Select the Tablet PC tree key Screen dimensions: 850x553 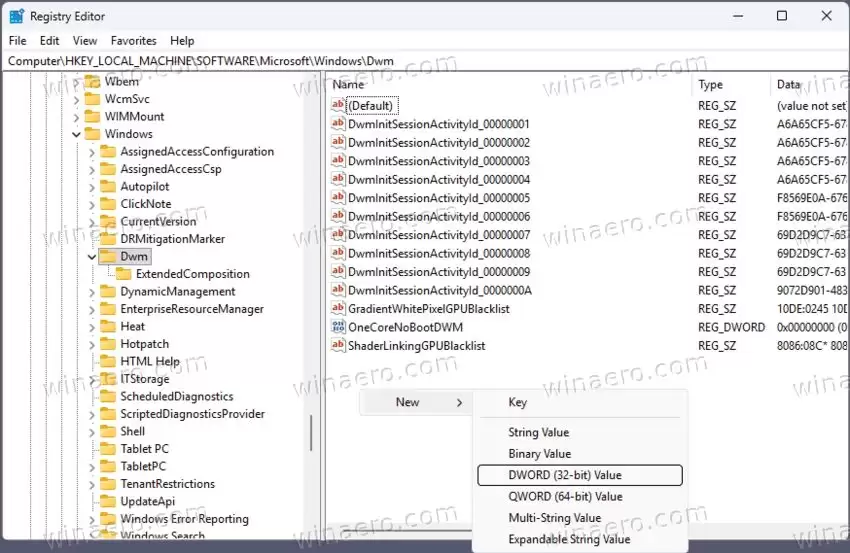144,448
